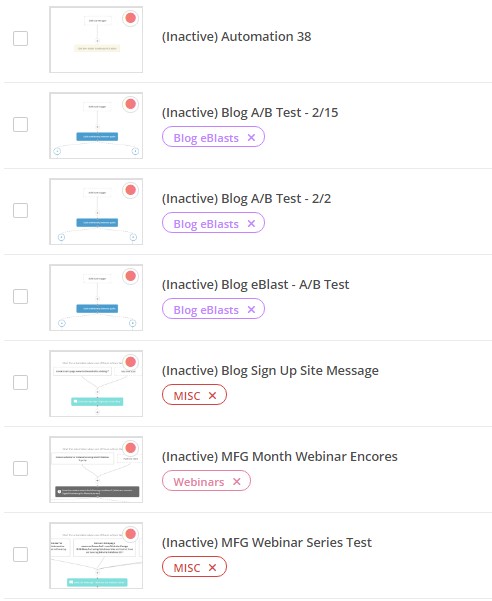Click the Webinars label tag

(199, 481)
